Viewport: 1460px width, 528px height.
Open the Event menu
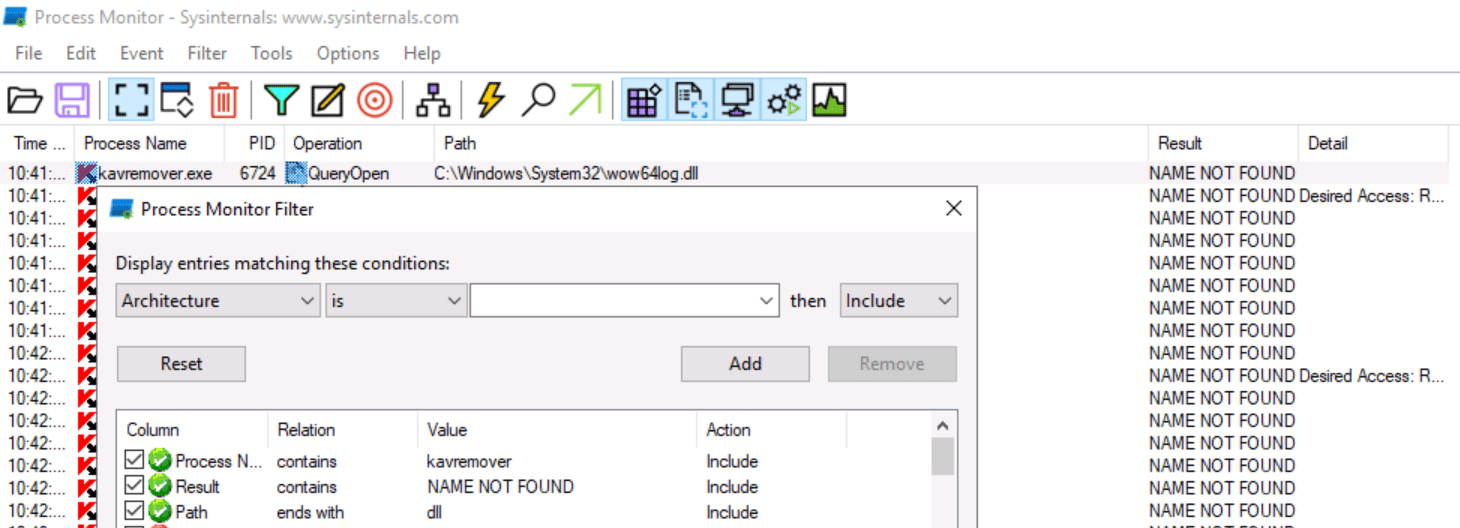point(142,53)
